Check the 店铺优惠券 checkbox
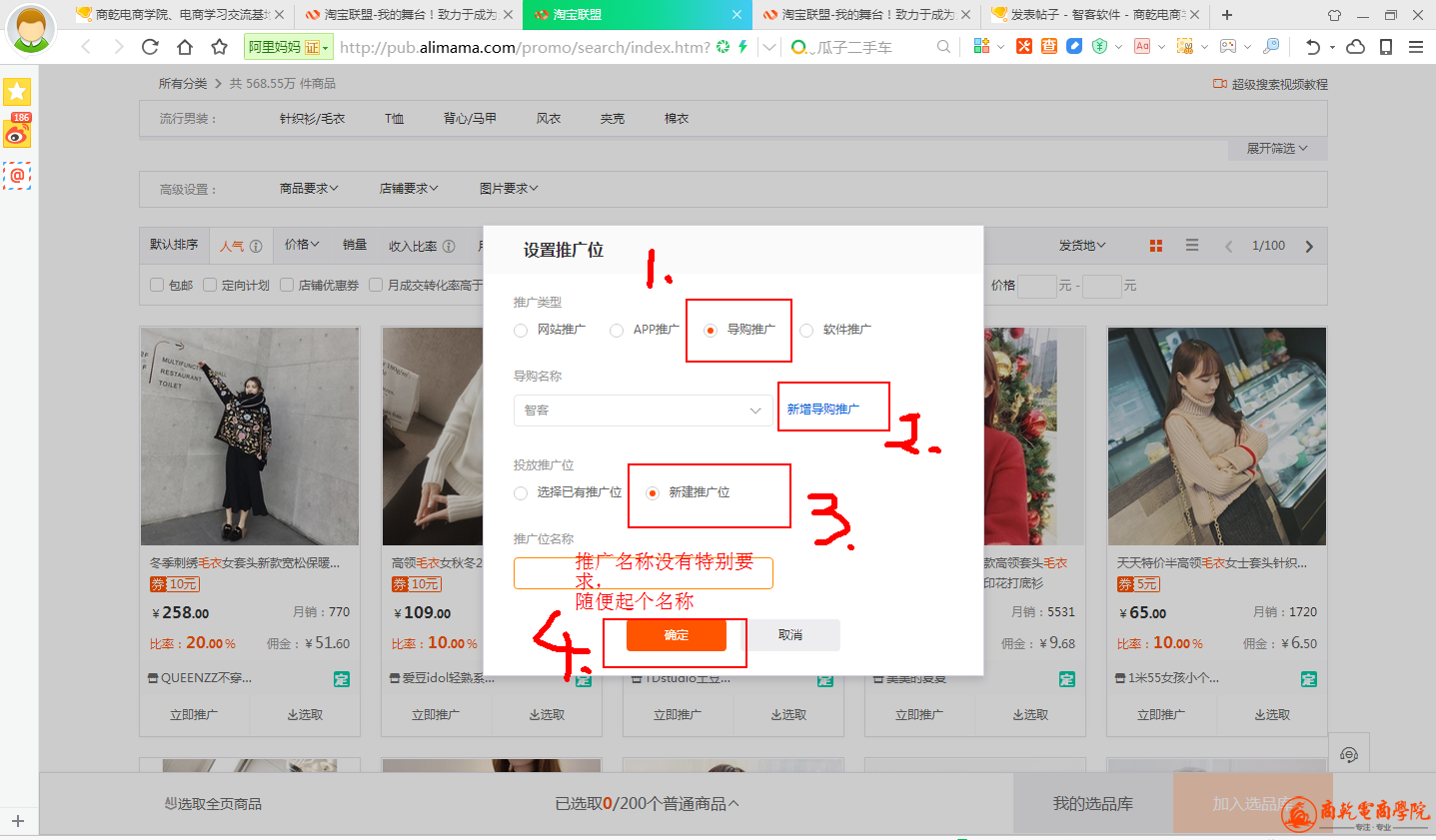The image size is (1436, 840). tap(287, 285)
